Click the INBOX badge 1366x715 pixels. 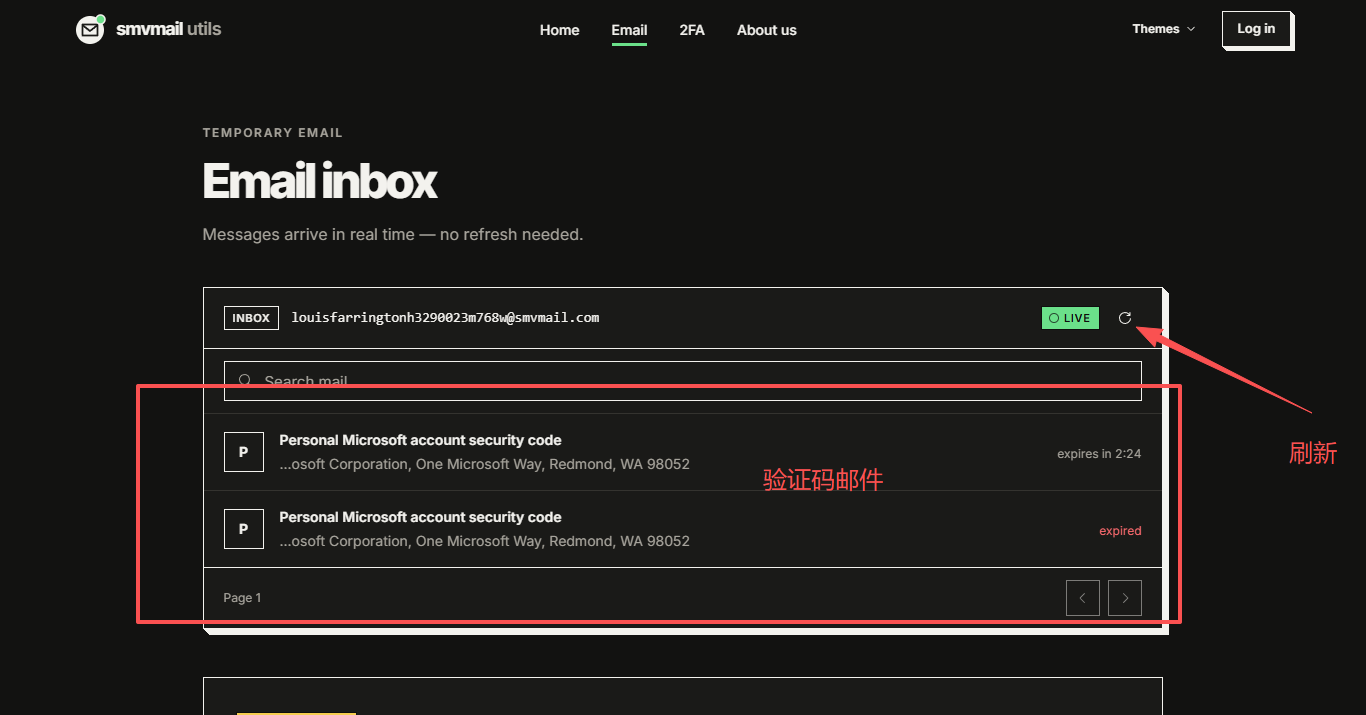coord(251,318)
